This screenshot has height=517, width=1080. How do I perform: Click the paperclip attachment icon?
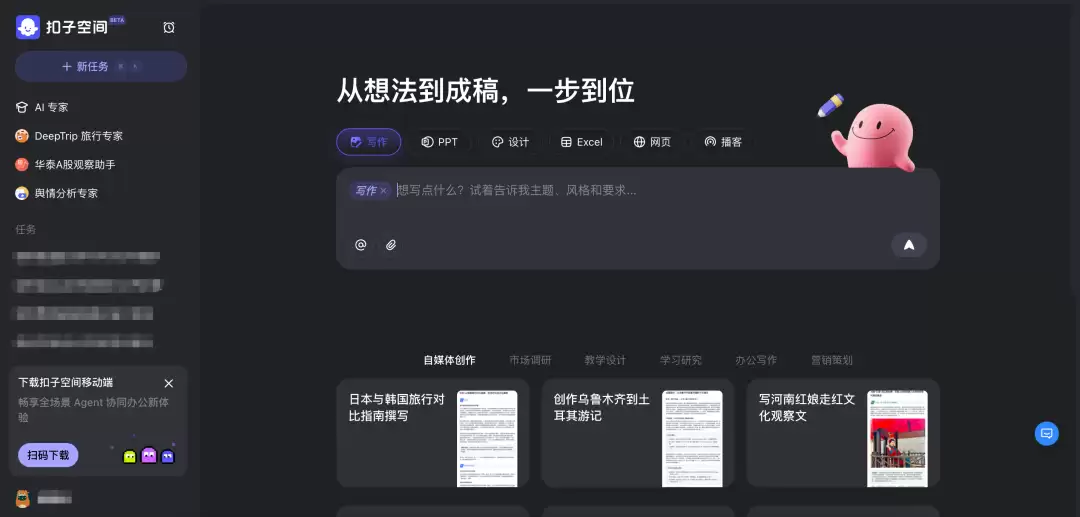391,244
